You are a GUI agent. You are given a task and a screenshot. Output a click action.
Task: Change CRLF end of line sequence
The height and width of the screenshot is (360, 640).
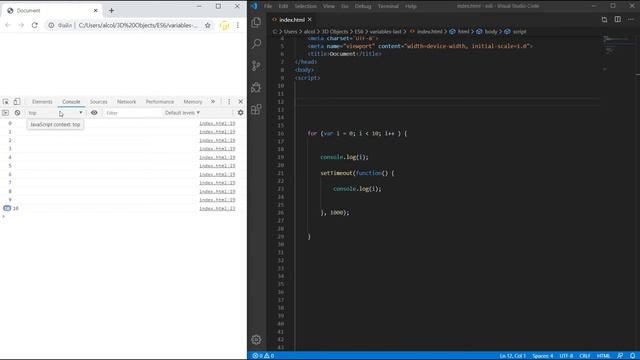(x=585, y=356)
